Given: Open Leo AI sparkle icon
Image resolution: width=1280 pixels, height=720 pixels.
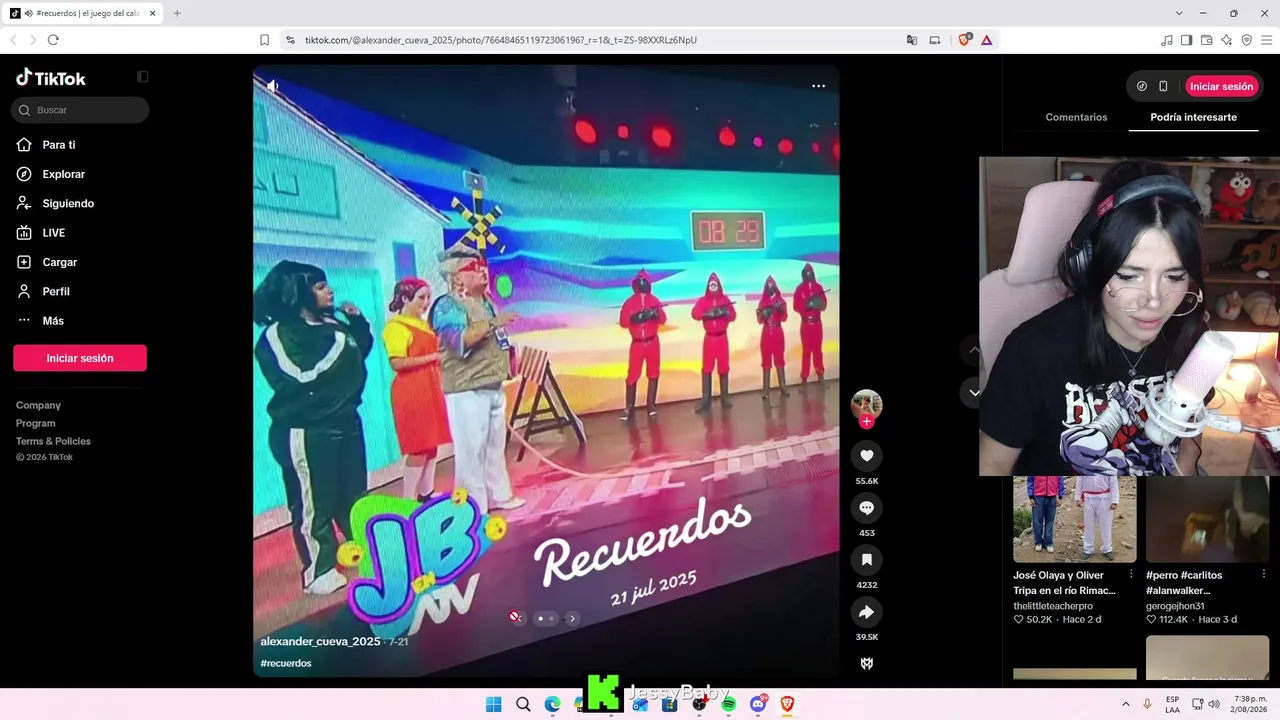Looking at the screenshot, I should [x=1226, y=40].
